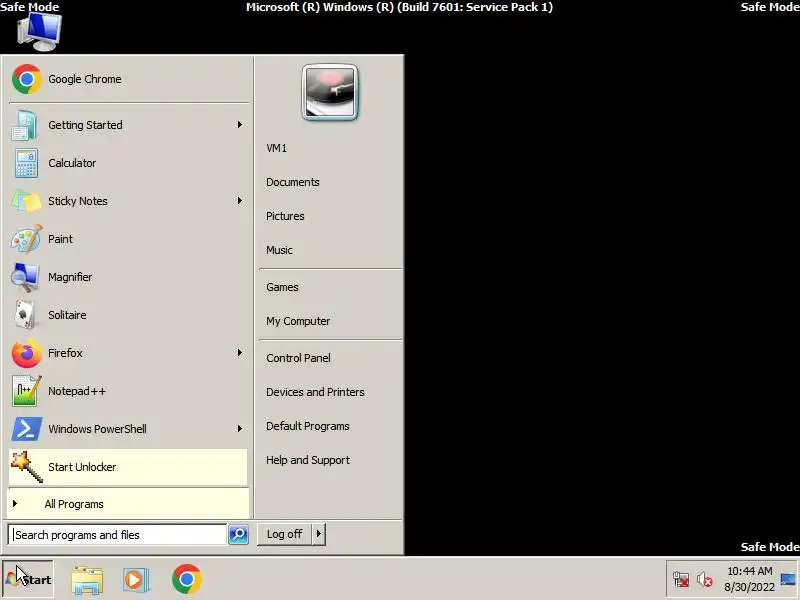Launch Calculator via its icon
This screenshot has height=600, width=800.
coord(26,163)
